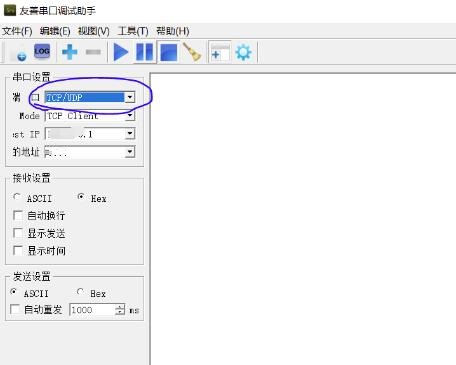
Task: Open the 视图(V) menu
Action: (94, 31)
